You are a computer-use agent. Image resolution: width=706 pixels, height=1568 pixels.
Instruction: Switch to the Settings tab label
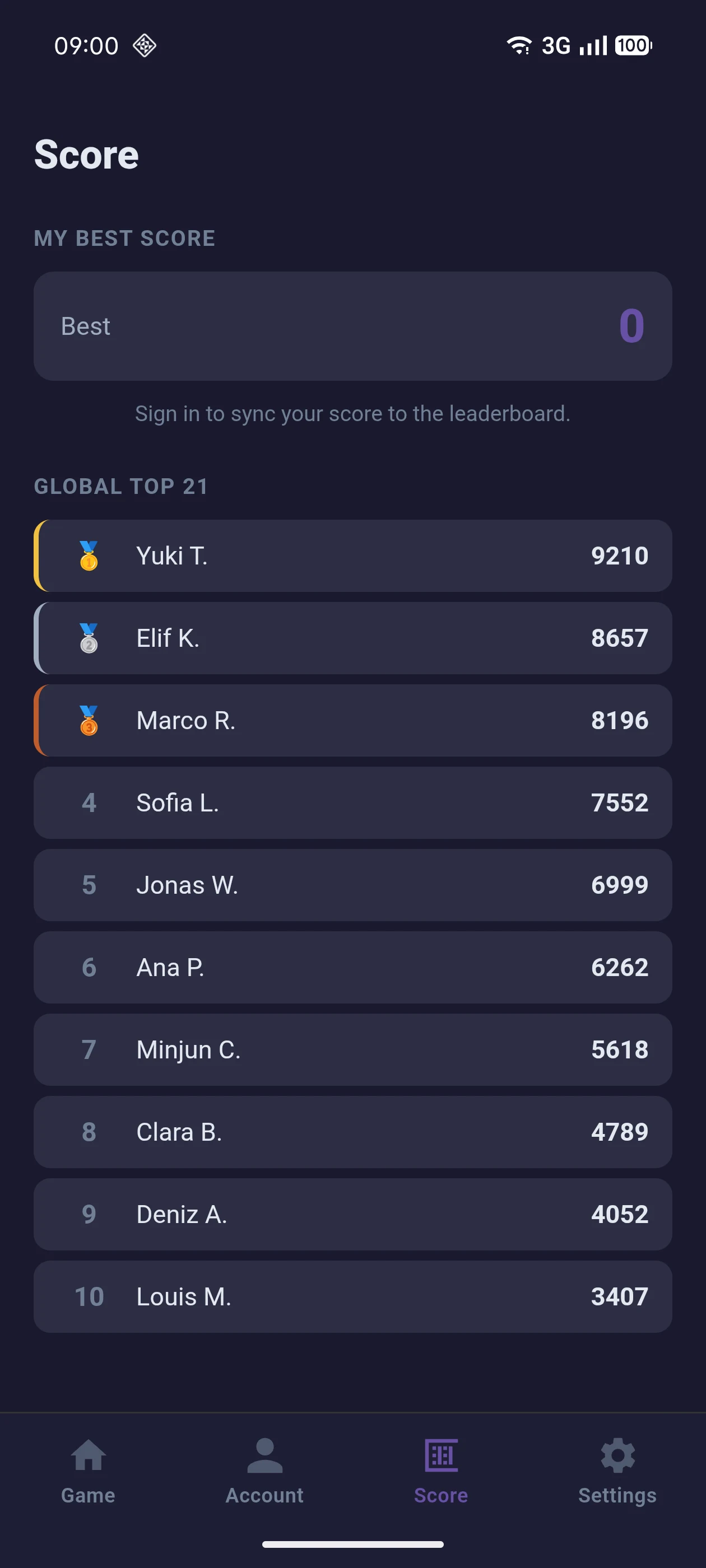point(617,1495)
